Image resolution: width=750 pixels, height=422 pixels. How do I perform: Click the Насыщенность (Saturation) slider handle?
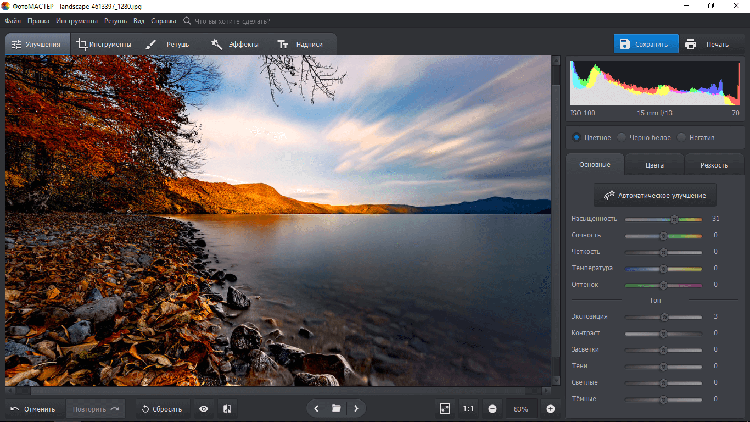click(674, 218)
